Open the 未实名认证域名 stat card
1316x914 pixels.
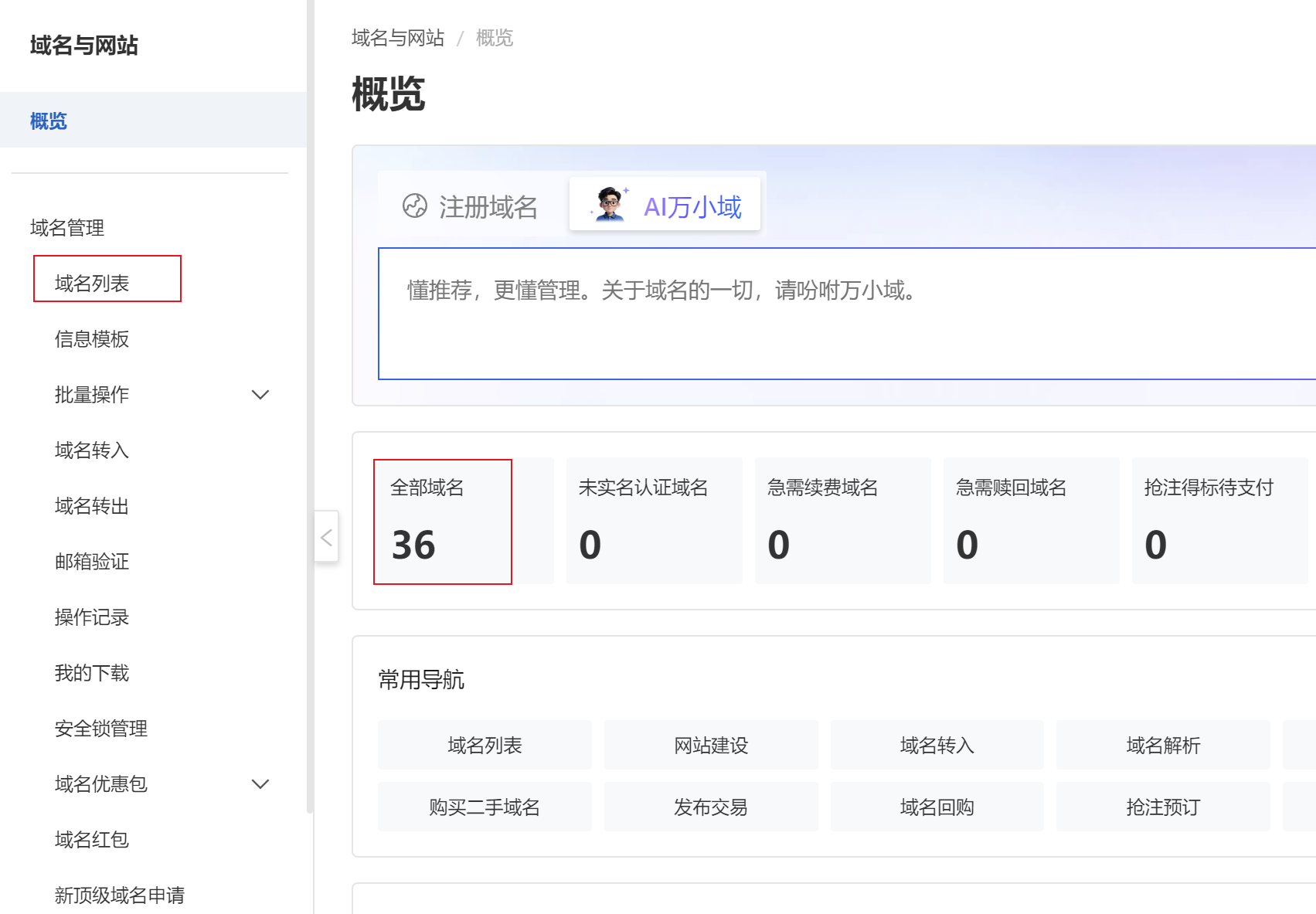[654, 522]
